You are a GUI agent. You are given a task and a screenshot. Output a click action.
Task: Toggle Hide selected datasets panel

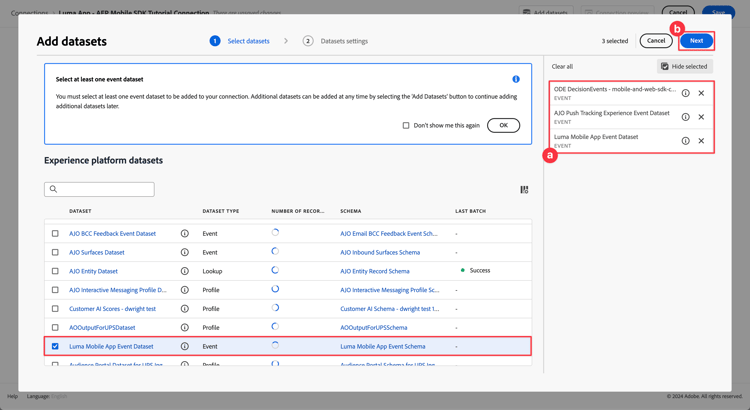[x=684, y=66]
